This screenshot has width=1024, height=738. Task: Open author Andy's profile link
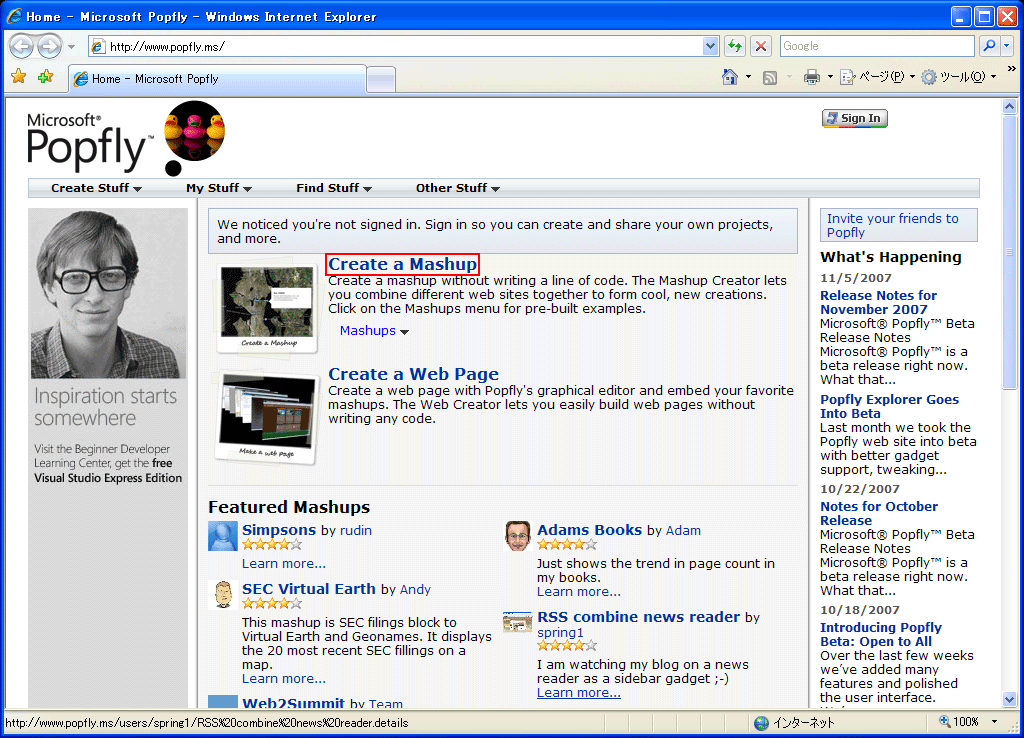pyautogui.click(x=415, y=589)
